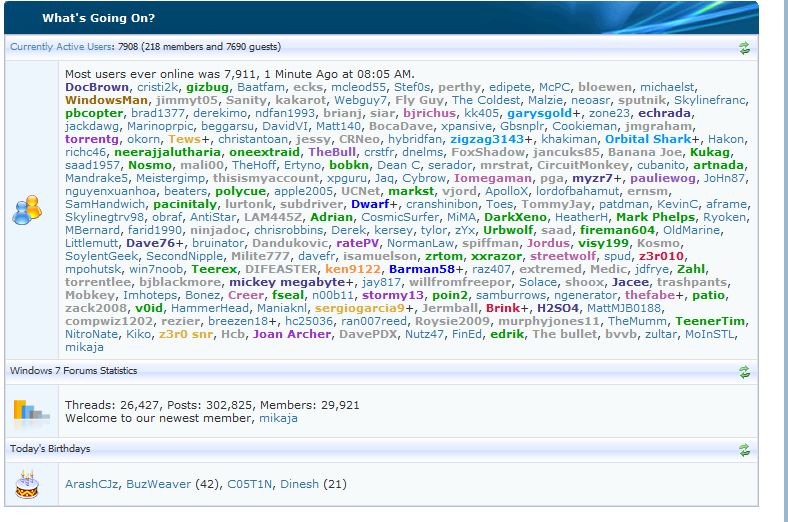This screenshot has width=788, height=522.
Task: Open pacinitaly's profile
Action: click(x=185, y=204)
